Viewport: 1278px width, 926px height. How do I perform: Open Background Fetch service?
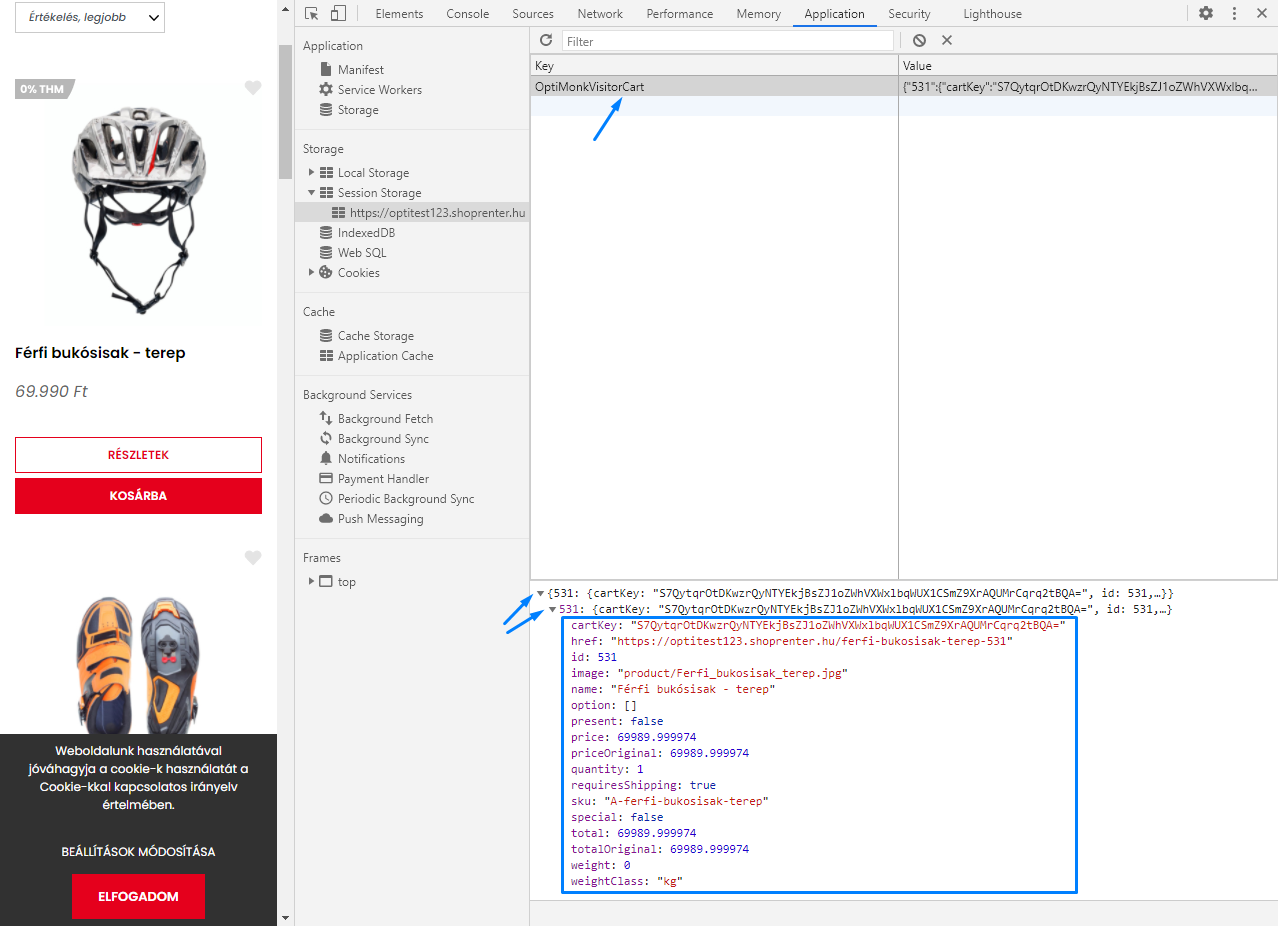click(385, 419)
